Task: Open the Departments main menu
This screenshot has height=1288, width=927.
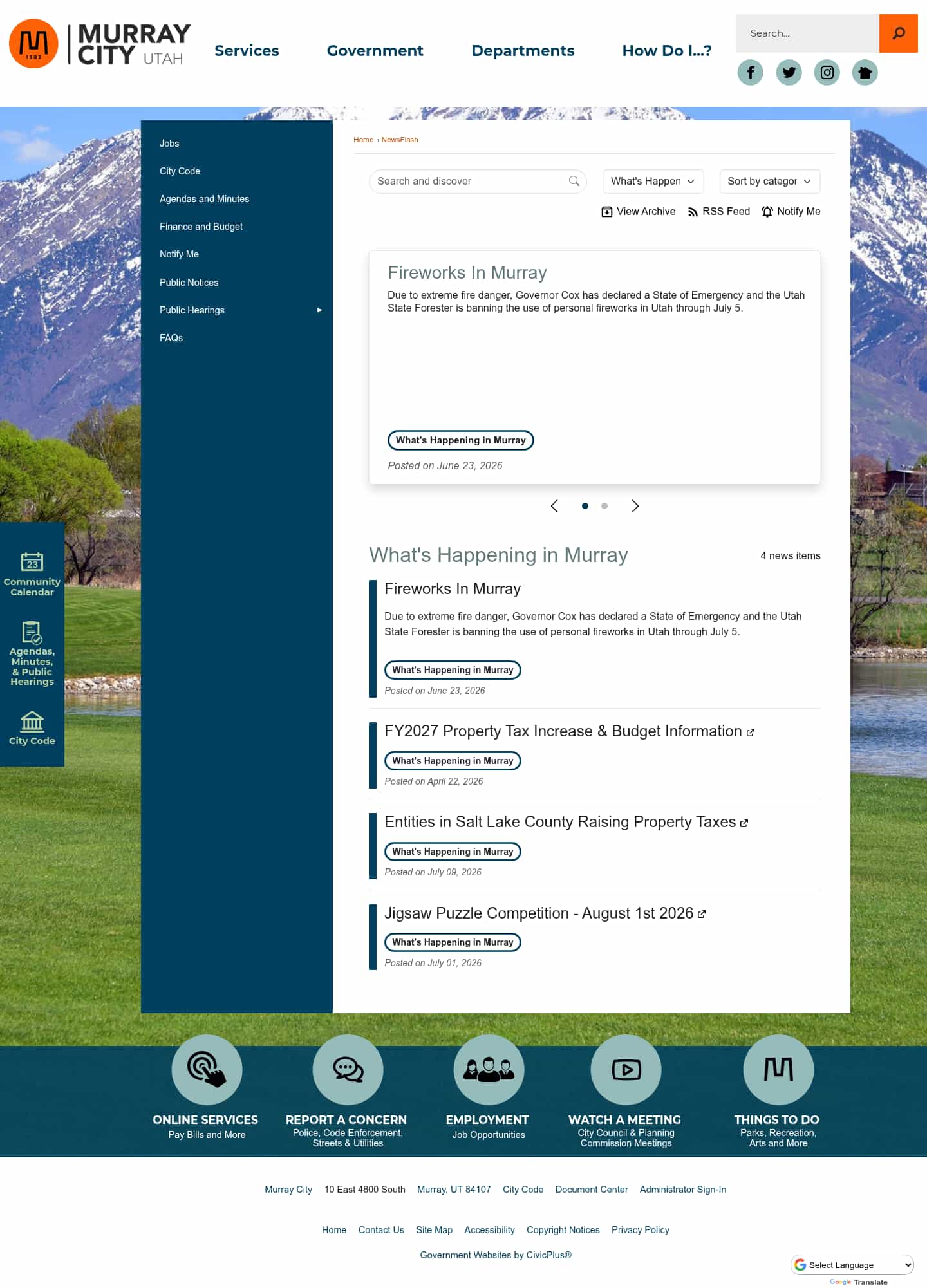Action: coord(523,50)
